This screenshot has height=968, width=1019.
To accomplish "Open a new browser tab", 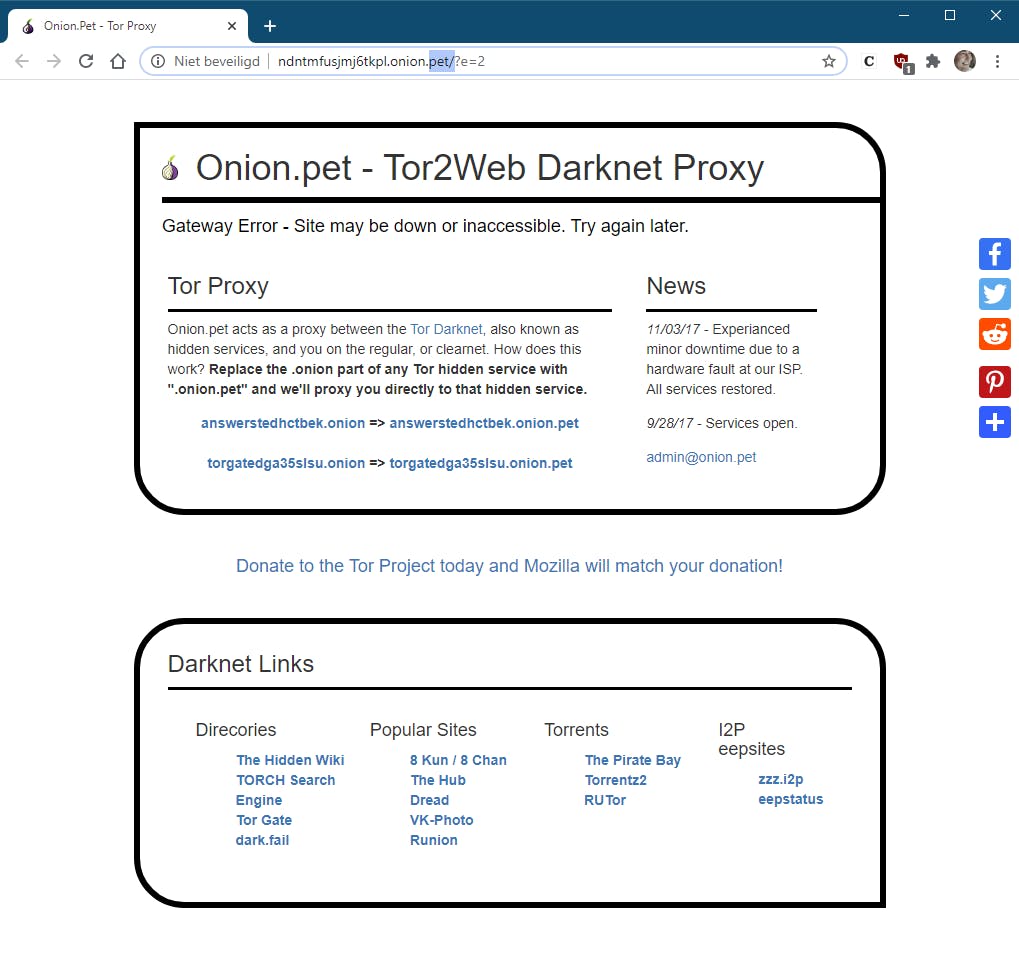I will pyautogui.click(x=270, y=26).
